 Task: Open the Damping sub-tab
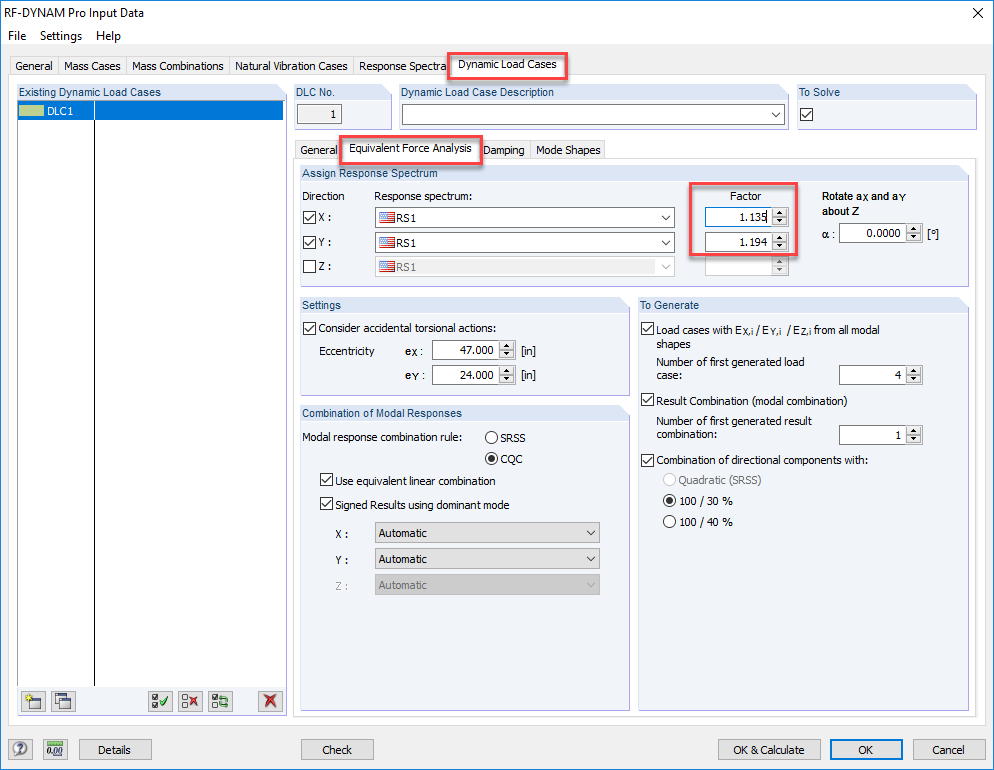504,150
